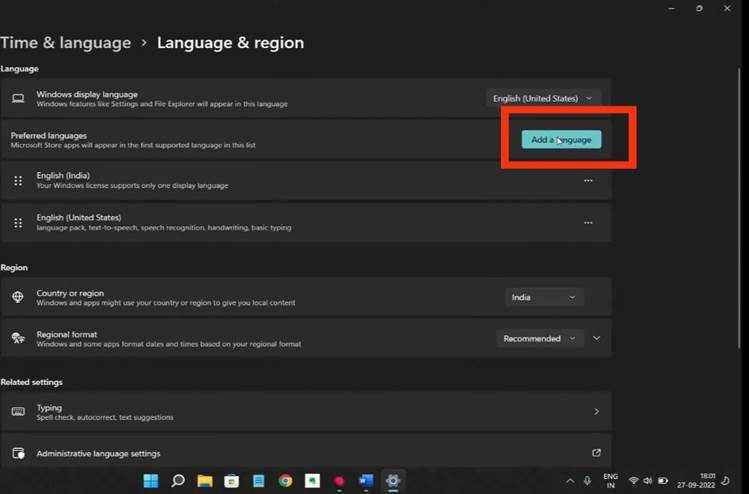749x494 pixels.
Task: Open taskbar Search
Action: (x=178, y=481)
